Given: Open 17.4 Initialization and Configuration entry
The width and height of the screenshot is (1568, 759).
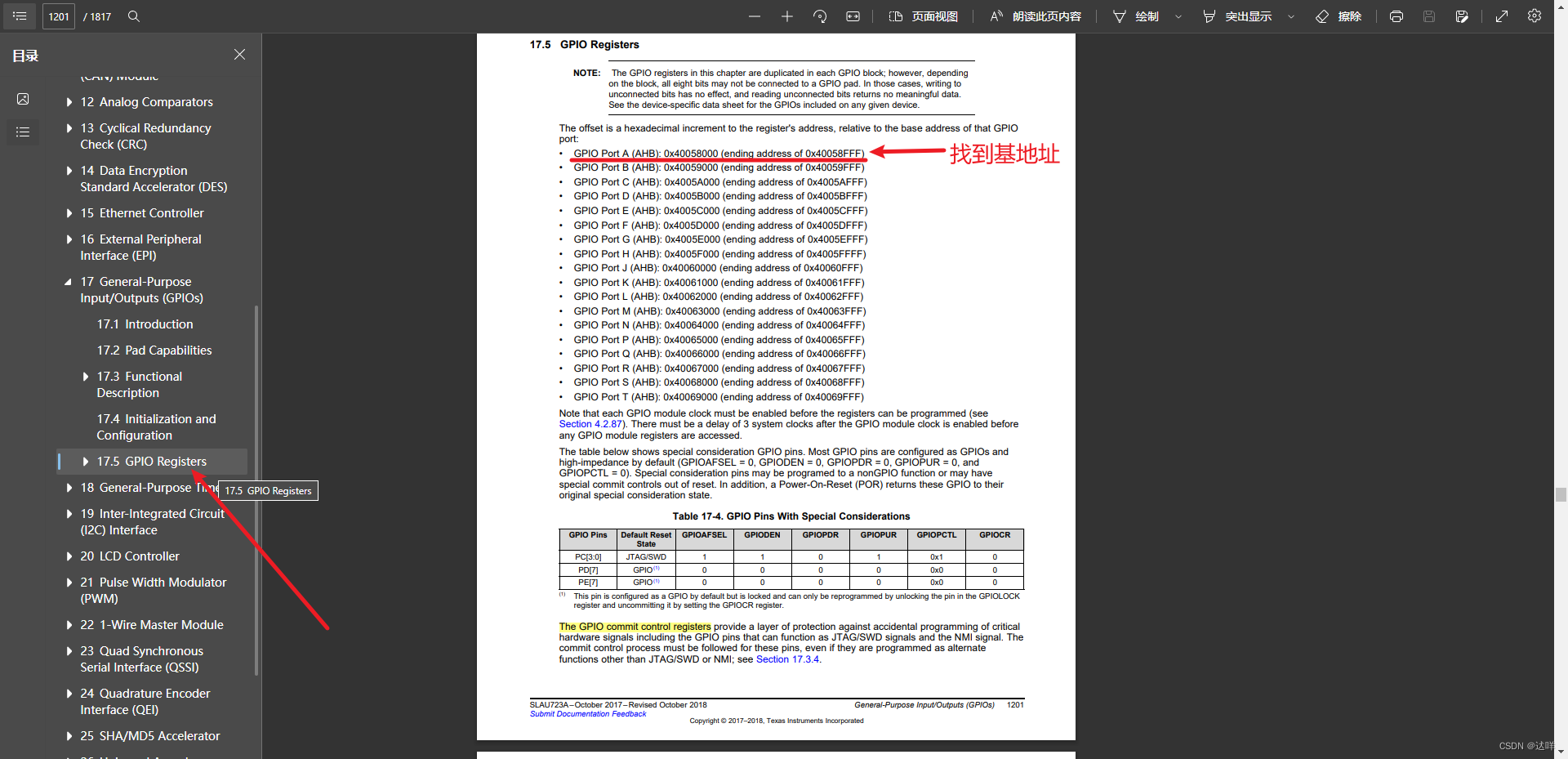Looking at the screenshot, I should [157, 427].
